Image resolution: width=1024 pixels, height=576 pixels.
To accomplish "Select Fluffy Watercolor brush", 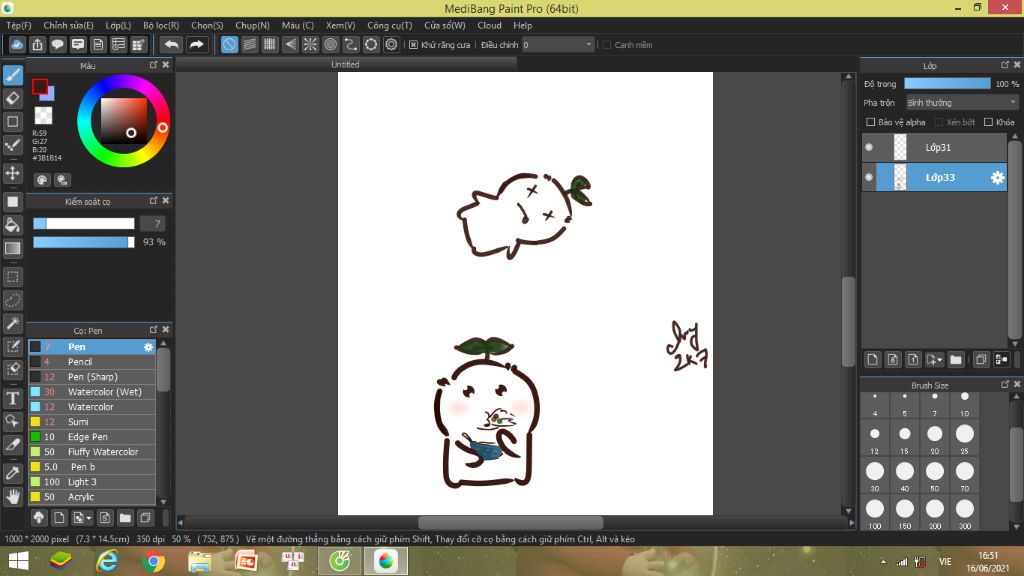I will (92, 452).
